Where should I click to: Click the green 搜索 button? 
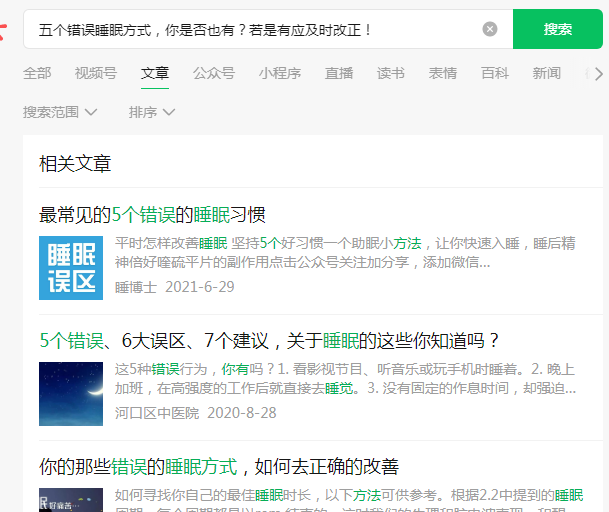[558, 29]
